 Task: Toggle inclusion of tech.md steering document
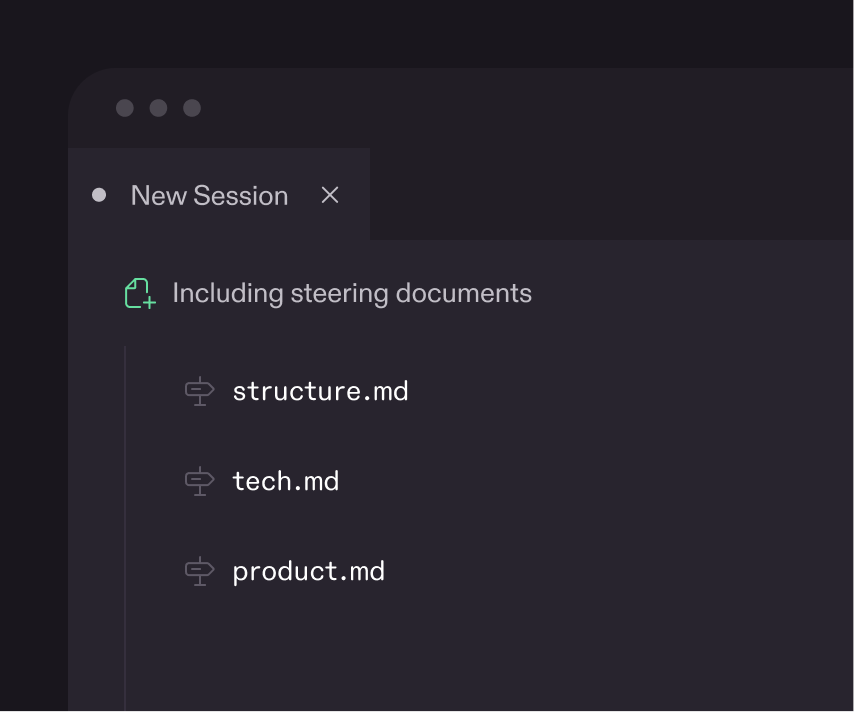click(199, 481)
